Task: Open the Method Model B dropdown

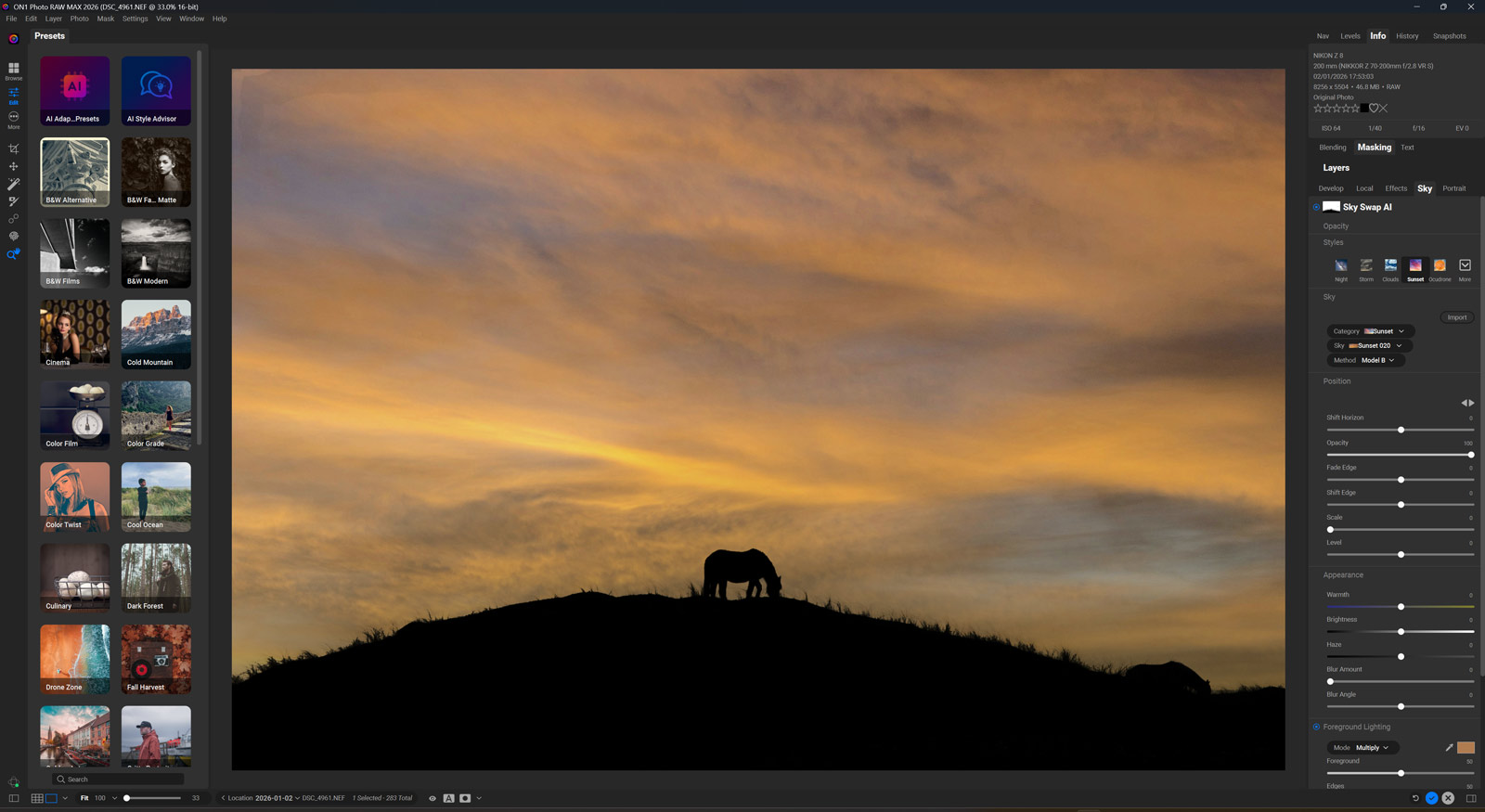Action: point(1365,360)
